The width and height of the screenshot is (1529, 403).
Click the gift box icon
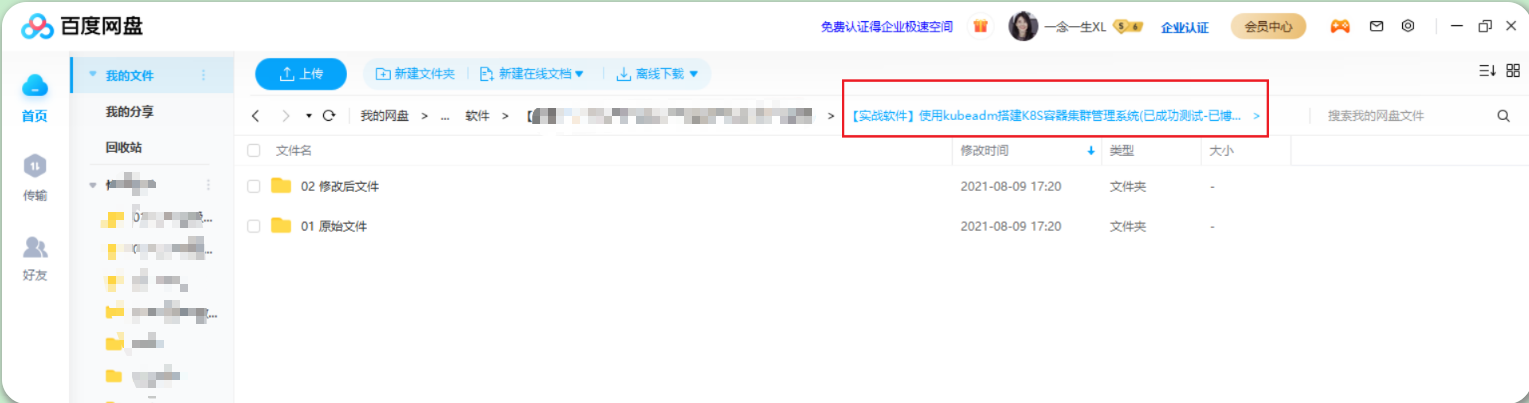(980, 26)
